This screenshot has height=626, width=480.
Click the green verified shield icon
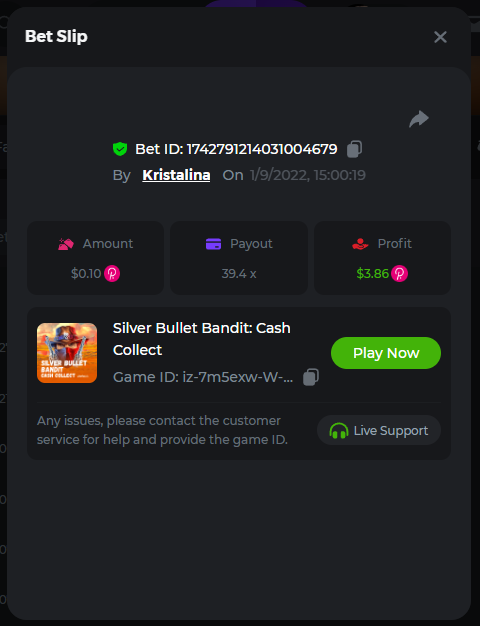(x=120, y=149)
